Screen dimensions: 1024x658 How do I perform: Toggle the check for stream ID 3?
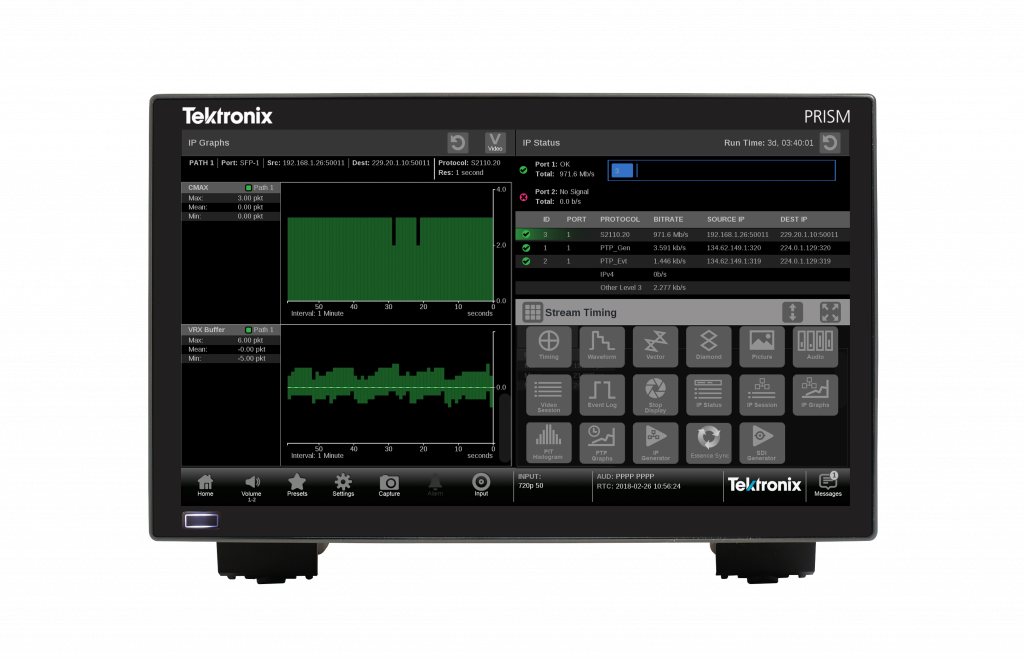coord(526,234)
